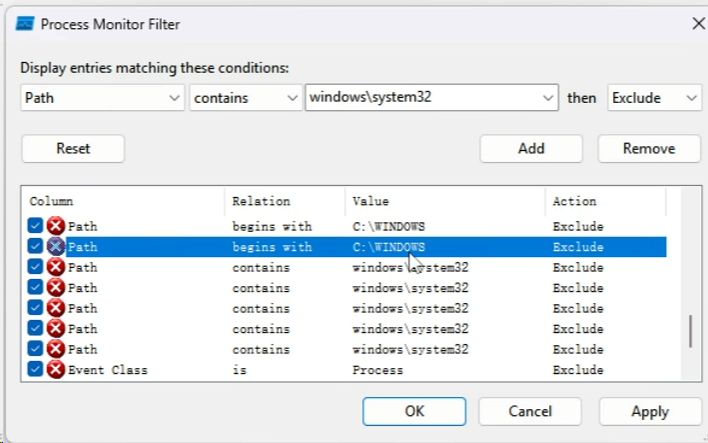Click the exclude icon on the highlighted Path row
This screenshot has width=708, height=443.
56,247
